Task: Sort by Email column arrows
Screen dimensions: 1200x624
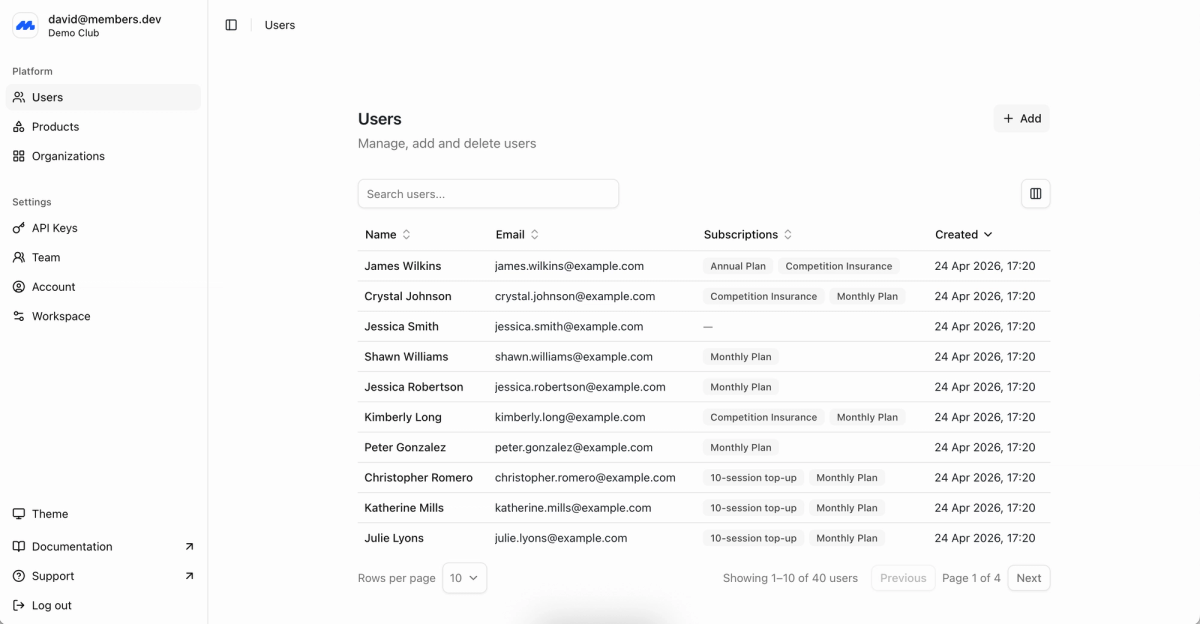Action: pyautogui.click(x=534, y=235)
